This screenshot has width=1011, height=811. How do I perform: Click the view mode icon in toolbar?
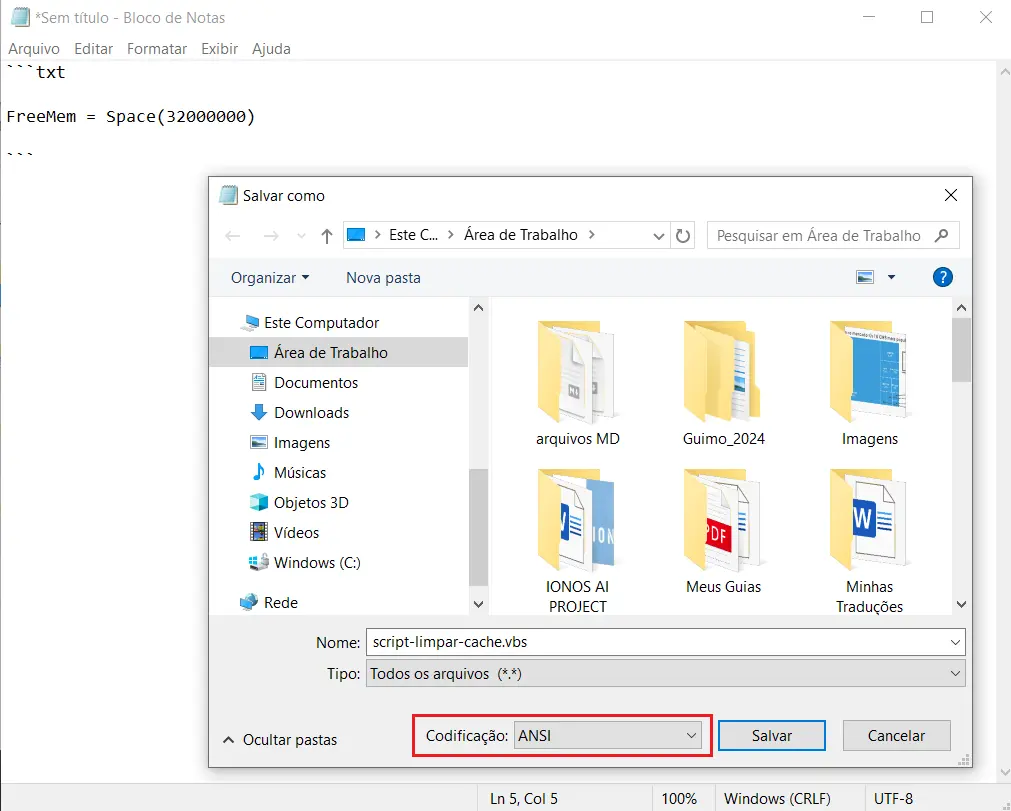865,278
